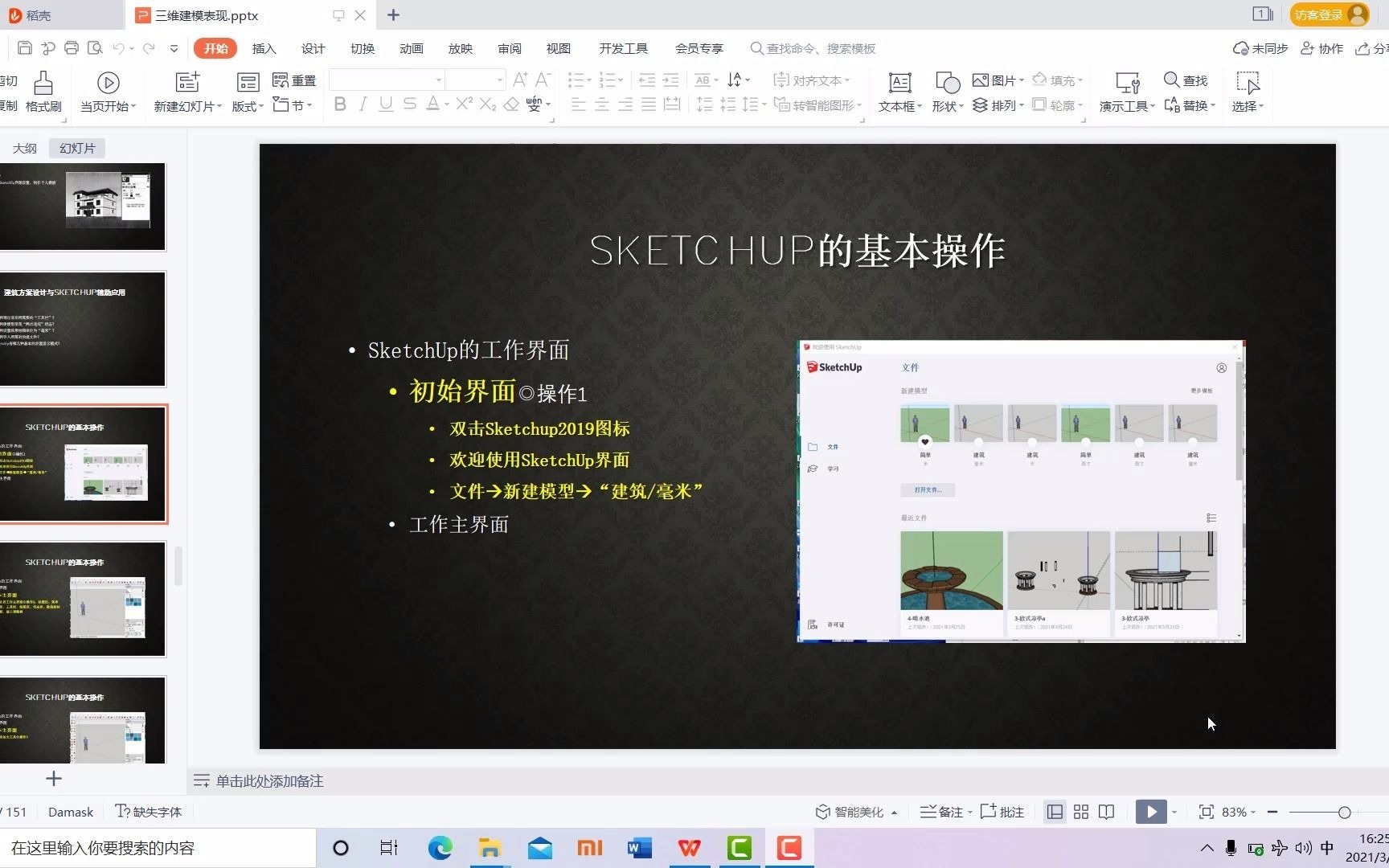Viewport: 1389px width, 868px height.
Task: Click the 查找 find button
Action: click(1186, 80)
